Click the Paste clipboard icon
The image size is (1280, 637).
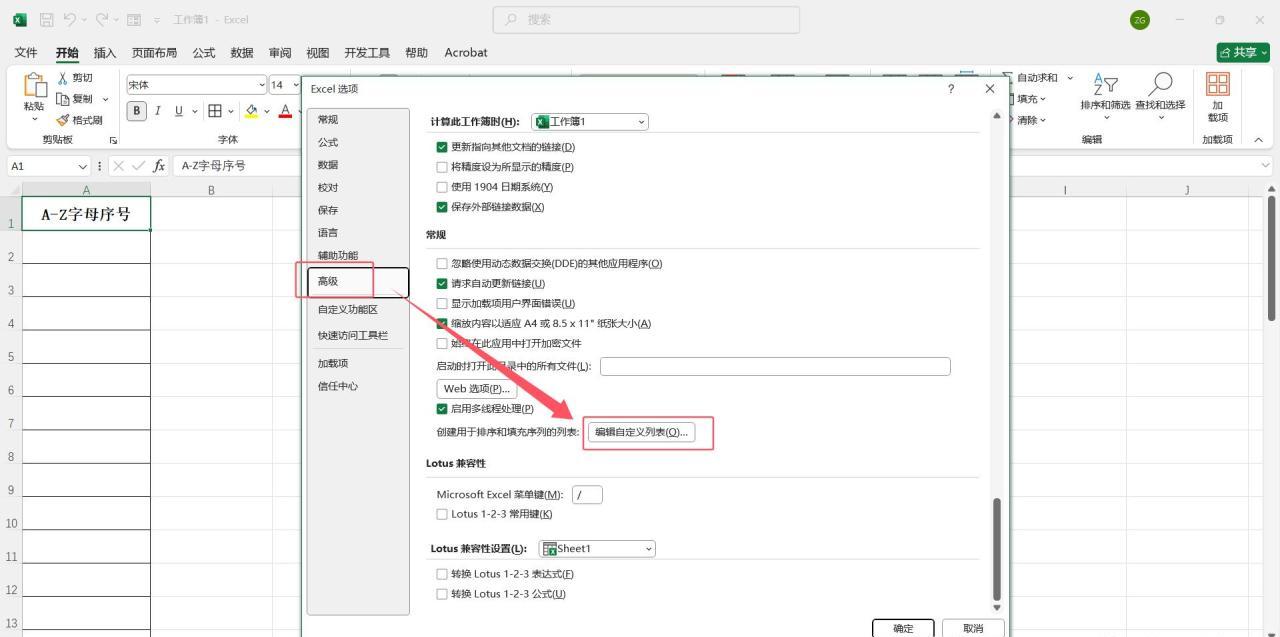34,86
